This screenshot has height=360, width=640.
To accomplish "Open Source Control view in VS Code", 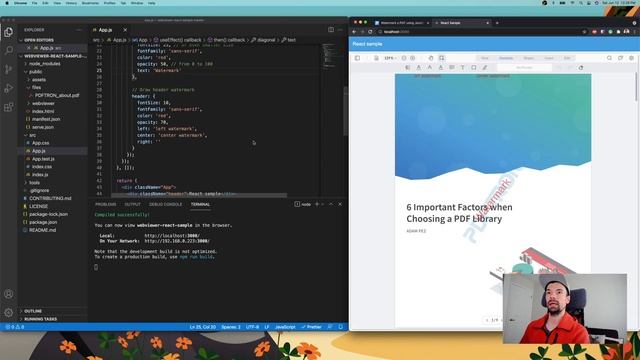I will click(9, 69).
